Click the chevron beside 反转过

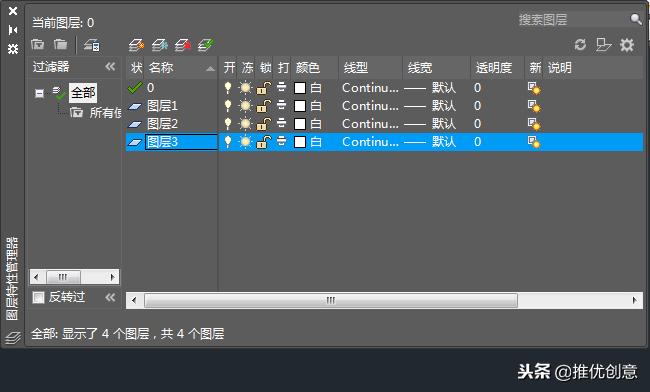110,297
